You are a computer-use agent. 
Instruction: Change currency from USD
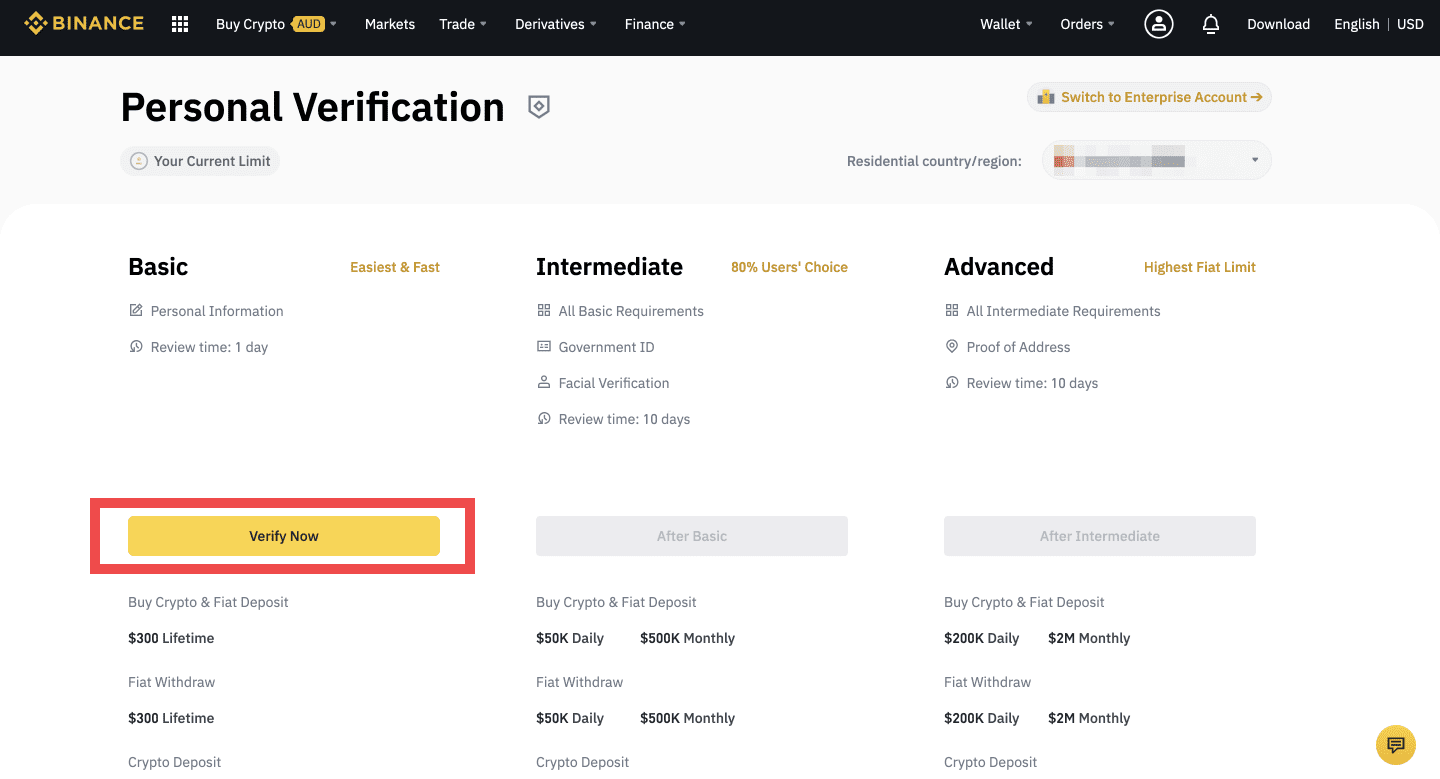pos(1410,24)
